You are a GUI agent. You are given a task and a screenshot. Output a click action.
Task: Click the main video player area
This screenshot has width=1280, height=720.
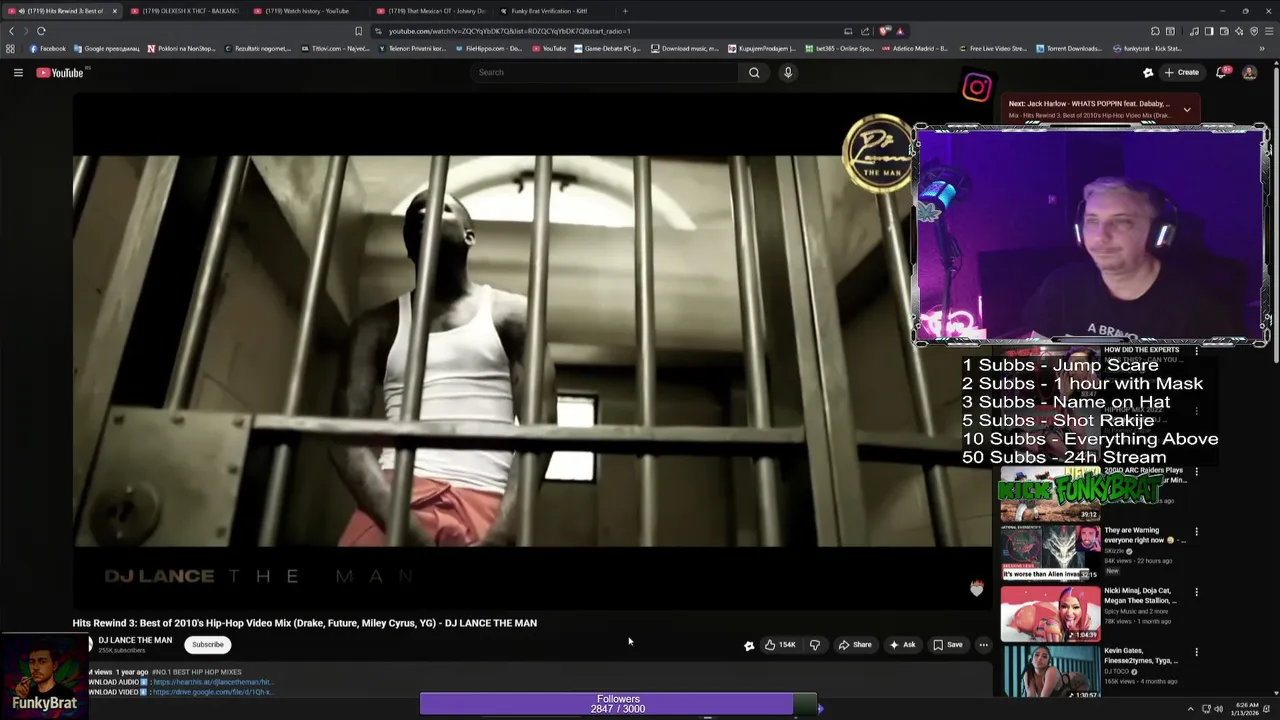click(532, 350)
